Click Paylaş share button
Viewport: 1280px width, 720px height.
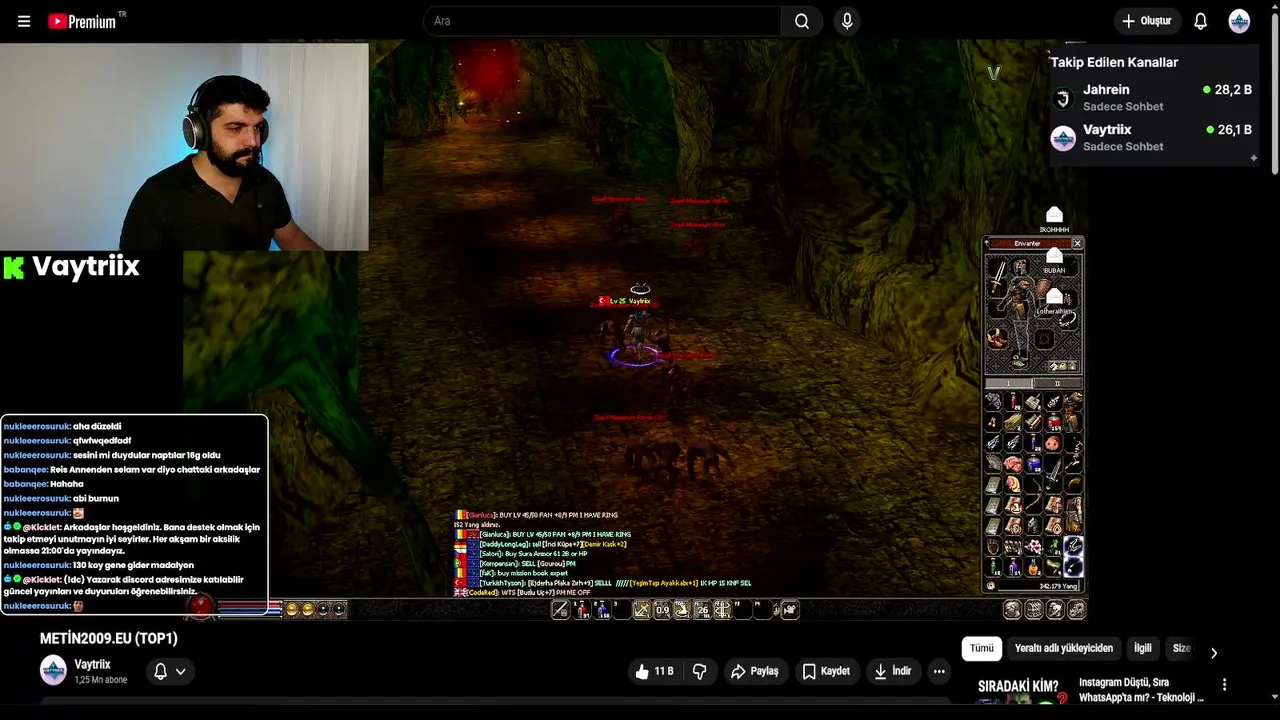click(x=754, y=672)
